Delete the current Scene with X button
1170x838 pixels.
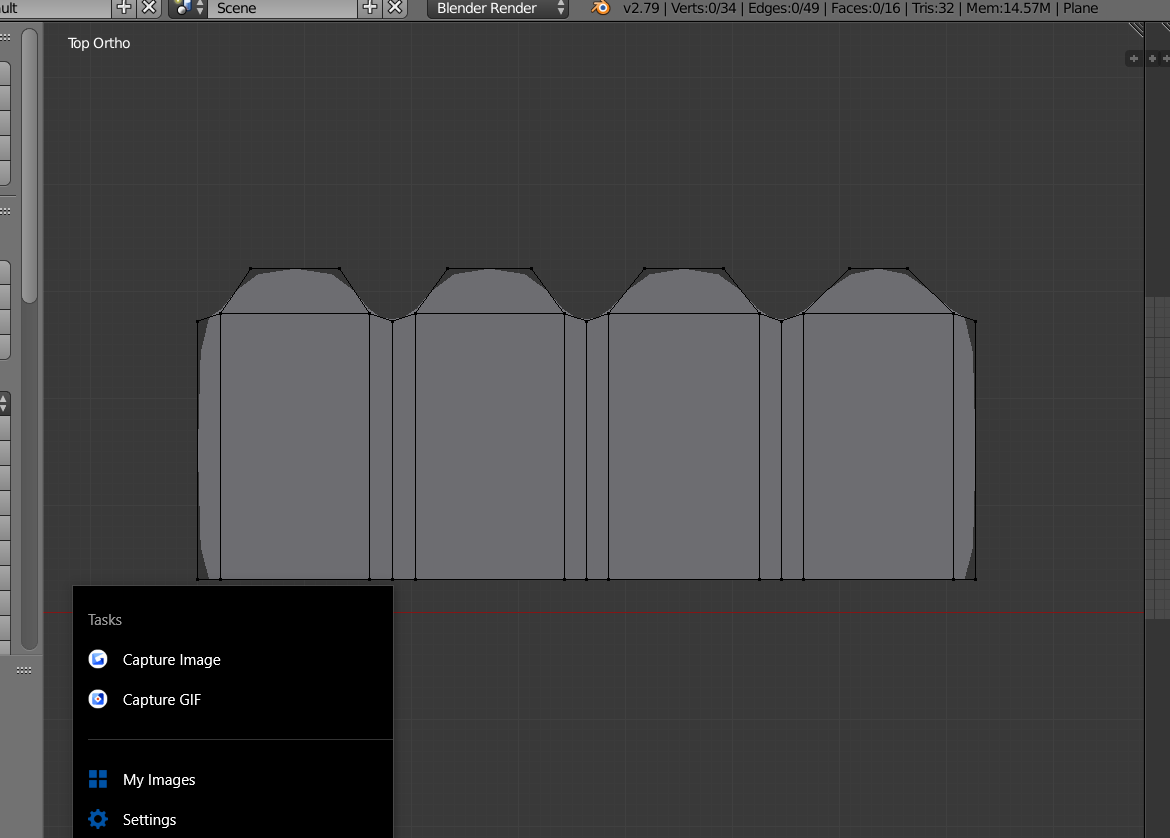[396, 8]
